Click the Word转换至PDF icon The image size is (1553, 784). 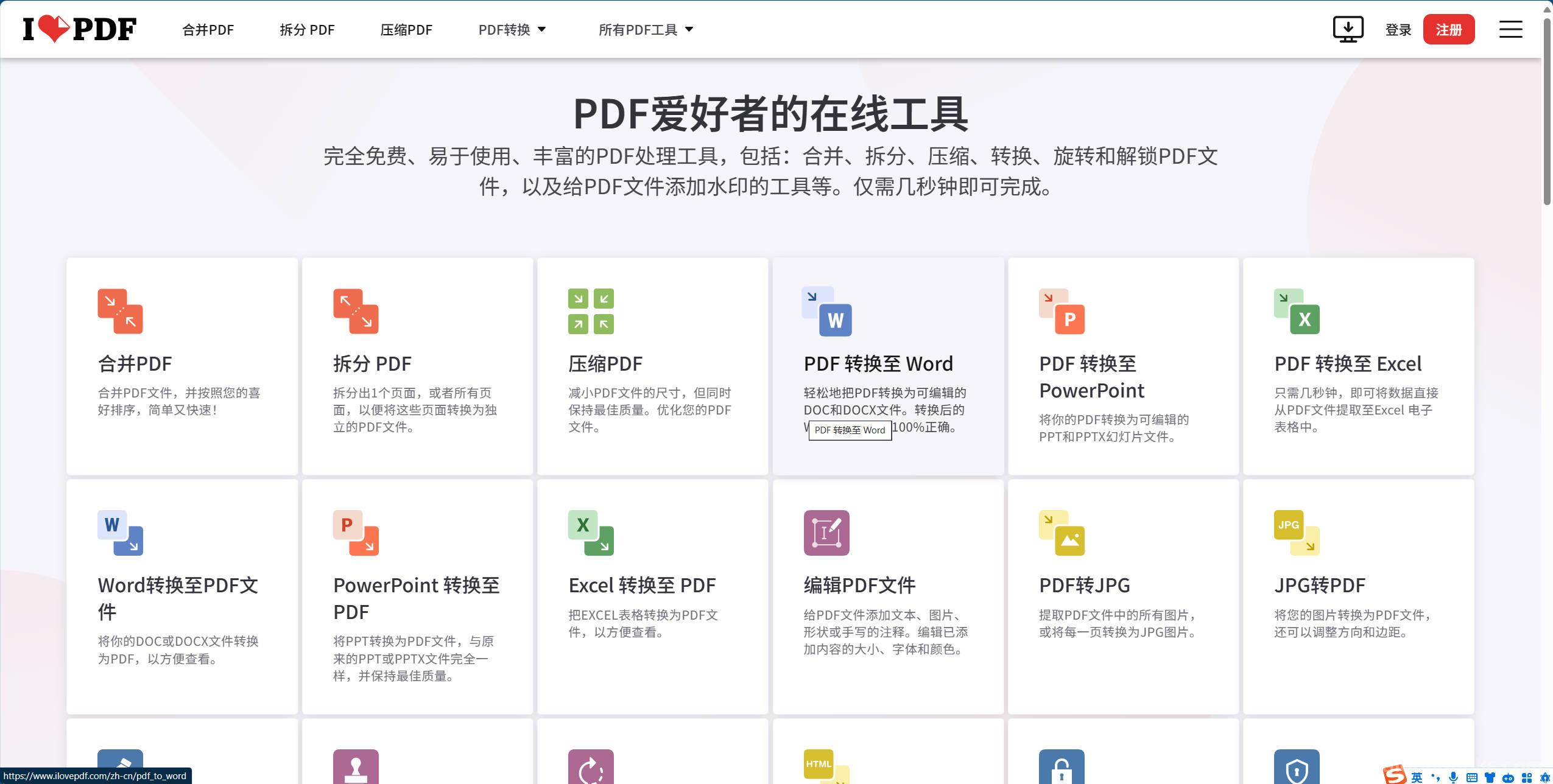point(120,533)
